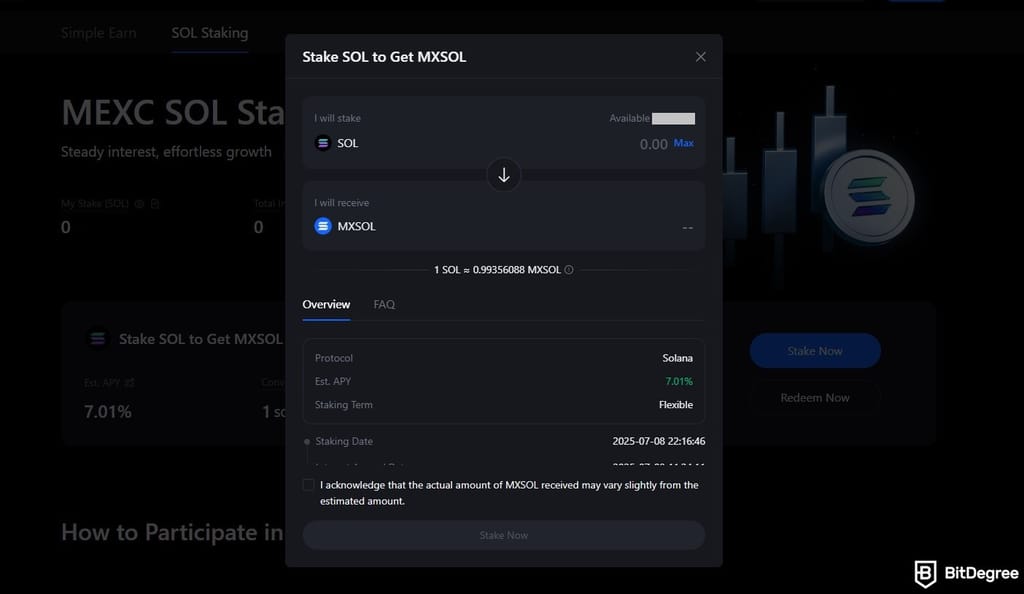Image resolution: width=1024 pixels, height=594 pixels.
Task: Switch to the Overview tab
Action: pyautogui.click(x=326, y=305)
